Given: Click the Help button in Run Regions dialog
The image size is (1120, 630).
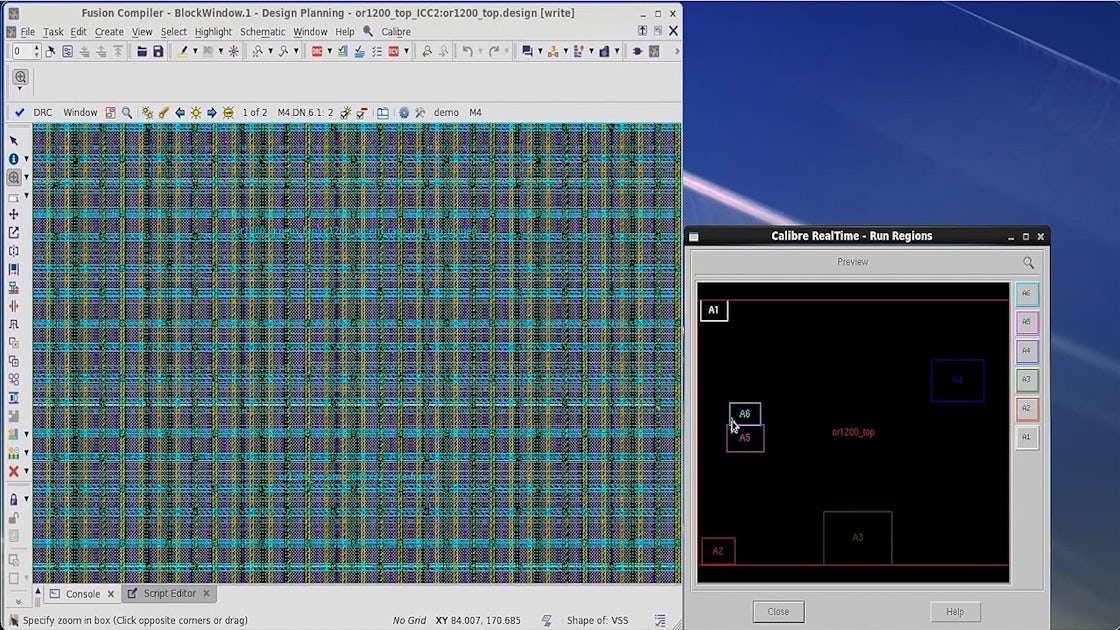Looking at the screenshot, I should [x=954, y=612].
